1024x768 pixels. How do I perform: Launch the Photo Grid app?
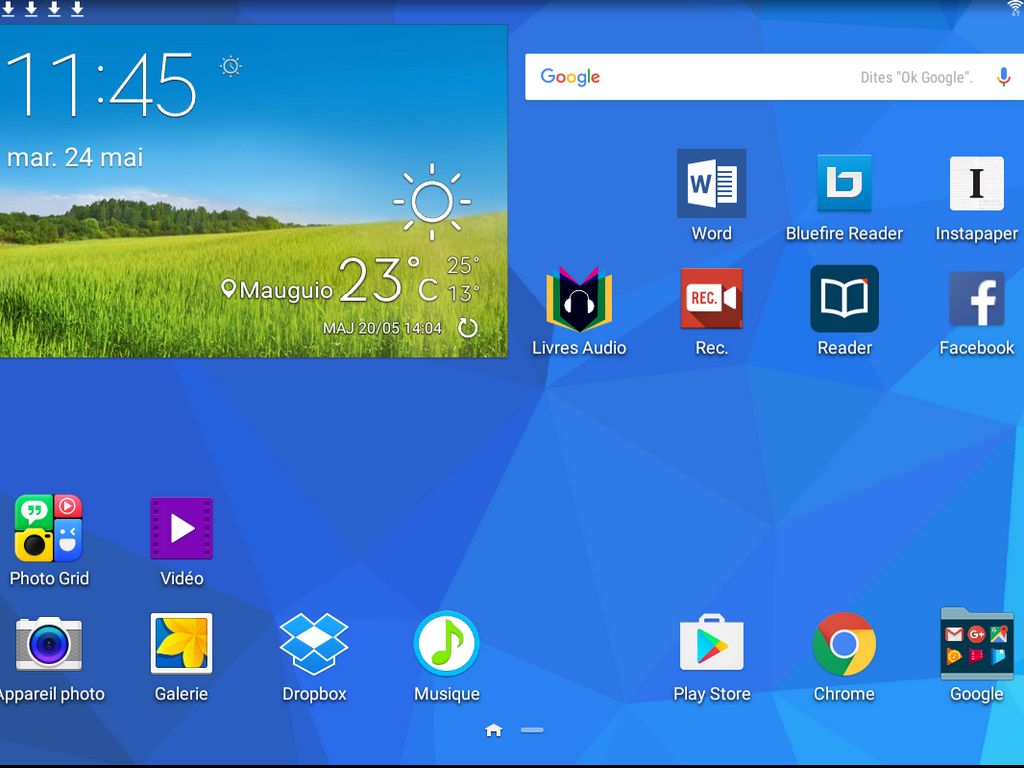pyautogui.click(x=48, y=528)
